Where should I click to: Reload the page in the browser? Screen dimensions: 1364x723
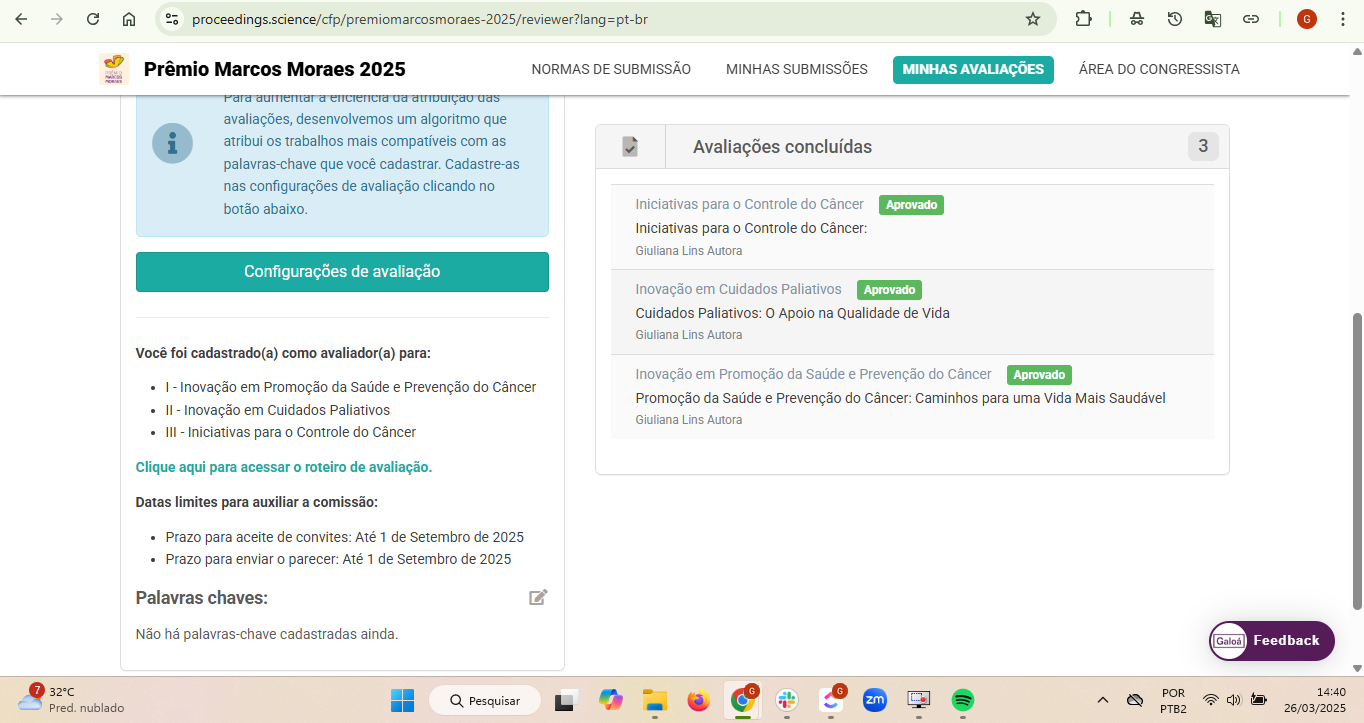pos(93,19)
